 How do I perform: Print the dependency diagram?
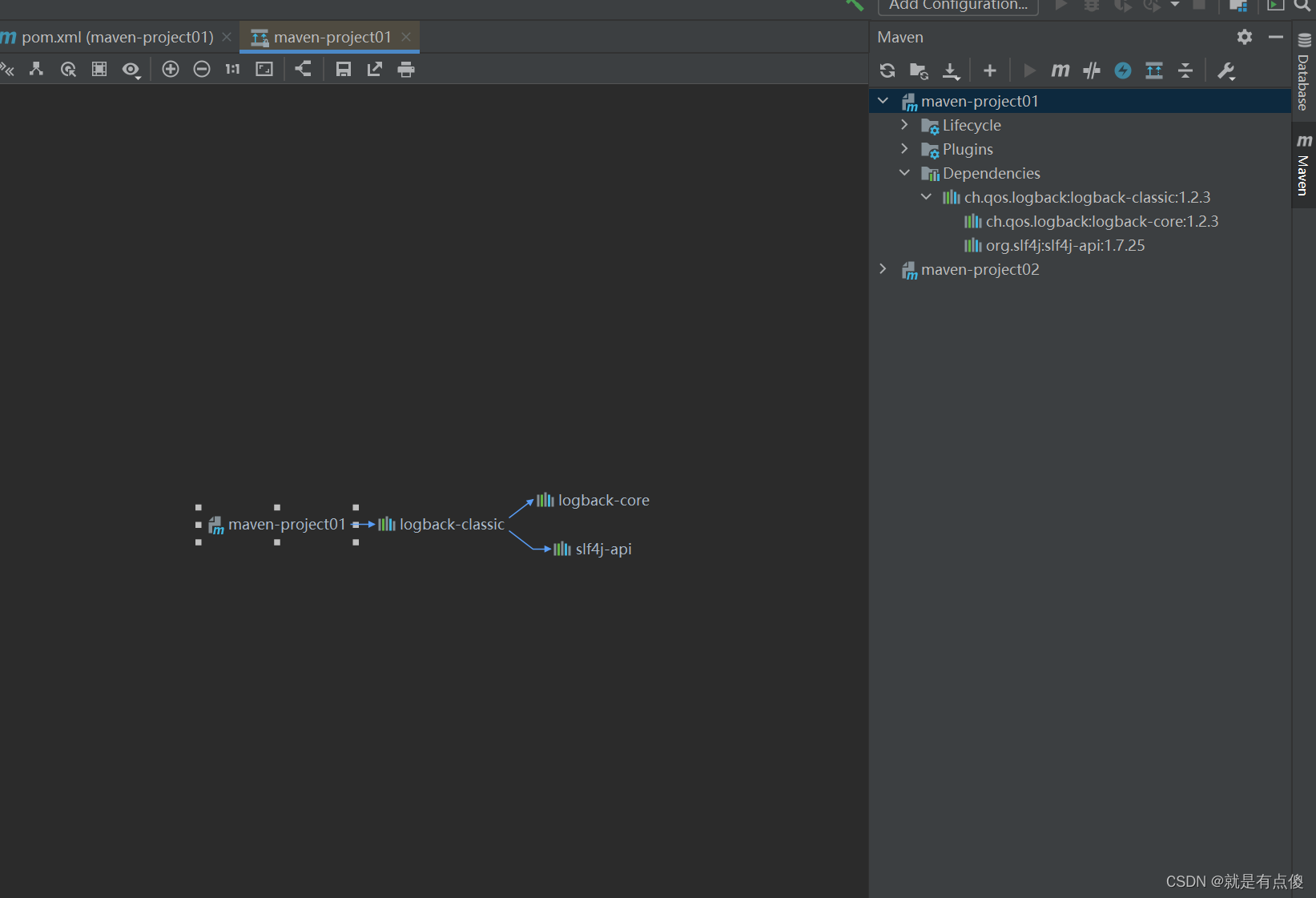pyautogui.click(x=406, y=70)
